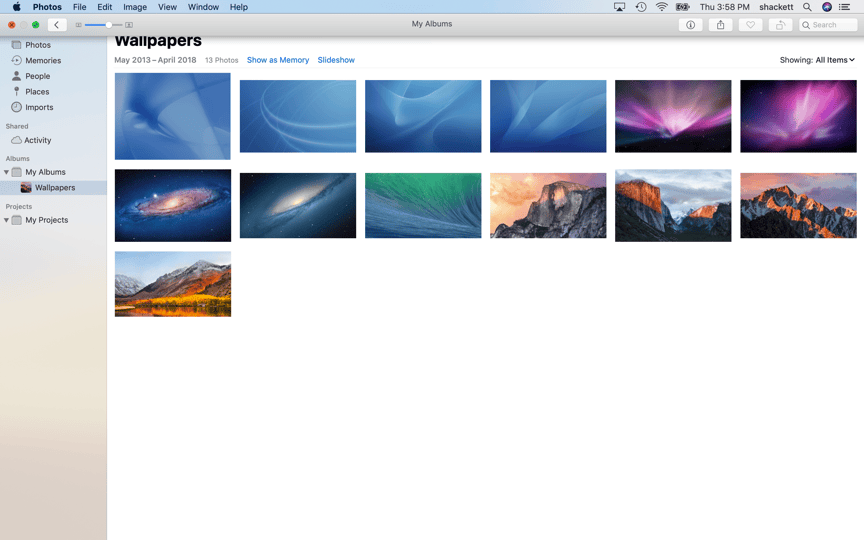The image size is (864, 540).
Task: Select the bright Andromeda galaxy Lion wallpaper
Action: (172, 206)
